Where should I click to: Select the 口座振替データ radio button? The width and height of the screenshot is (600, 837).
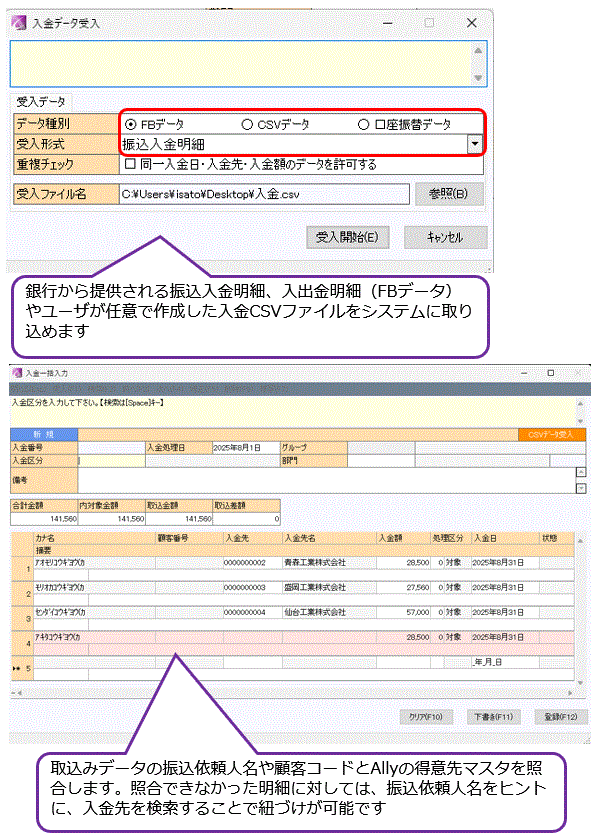click(x=364, y=124)
